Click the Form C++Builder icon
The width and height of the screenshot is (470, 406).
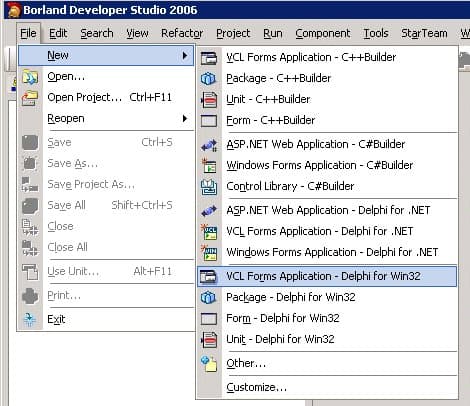209,121
